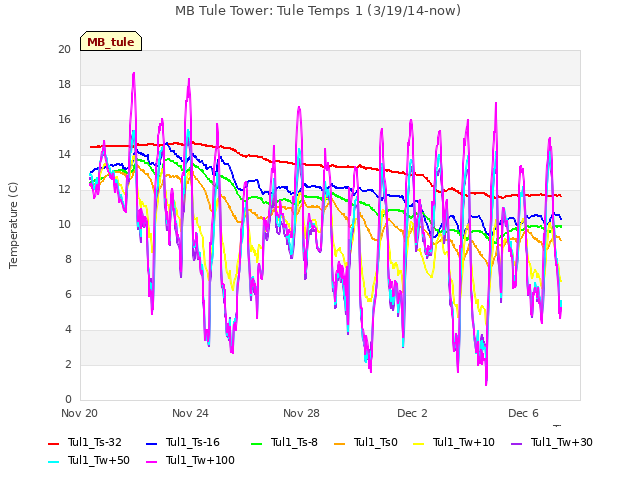
Task: Click the 14 y-axis tick label
Action: click(64, 155)
